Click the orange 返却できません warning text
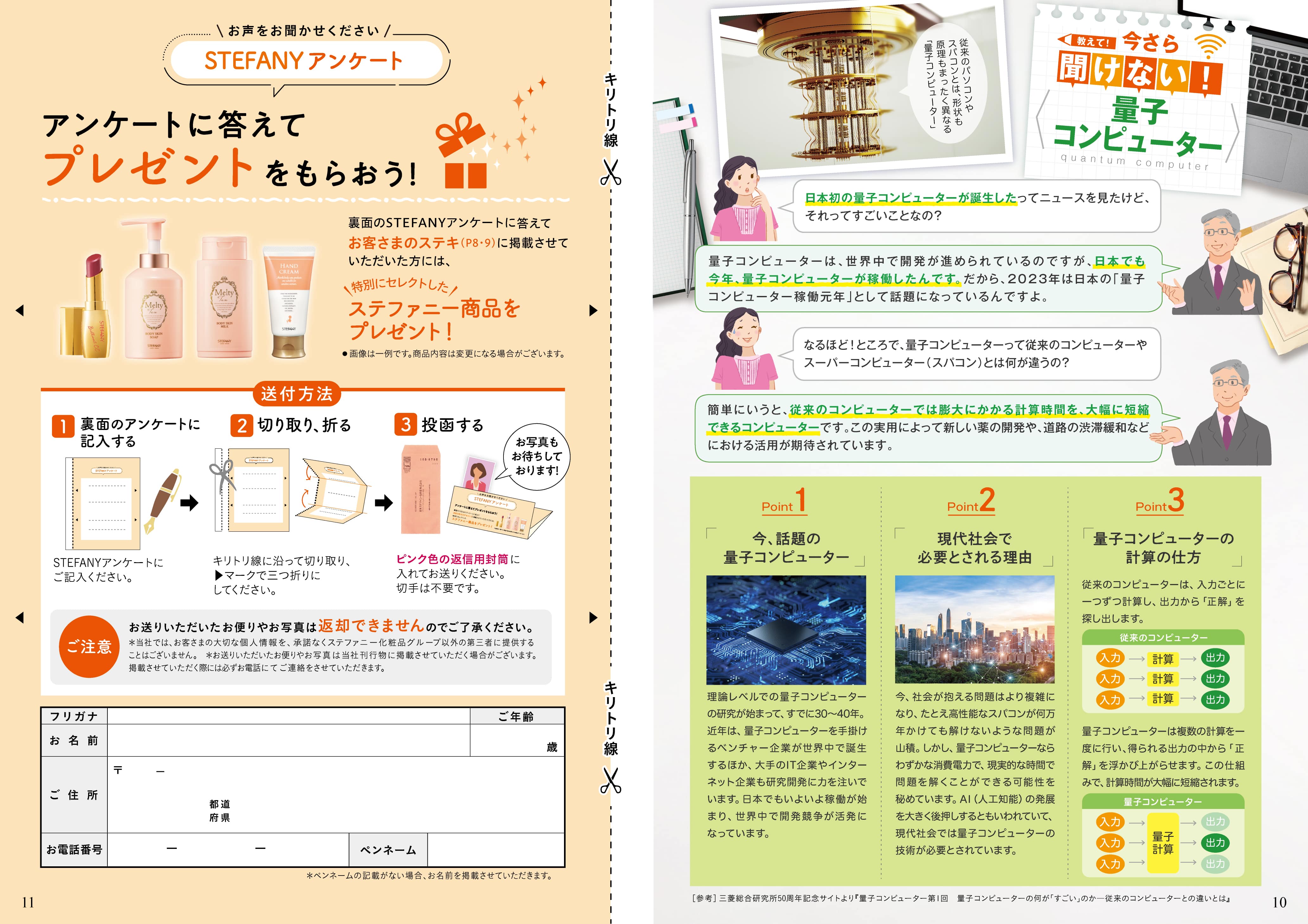 tap(371, 626)
